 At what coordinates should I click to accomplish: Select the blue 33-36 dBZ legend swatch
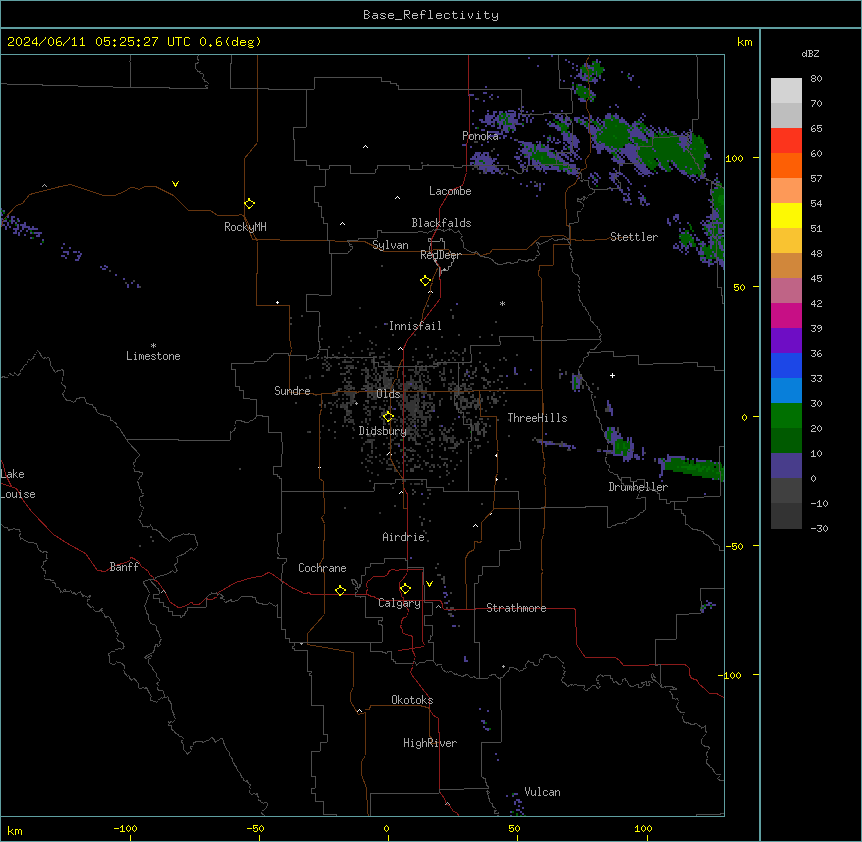pos(786,365)
